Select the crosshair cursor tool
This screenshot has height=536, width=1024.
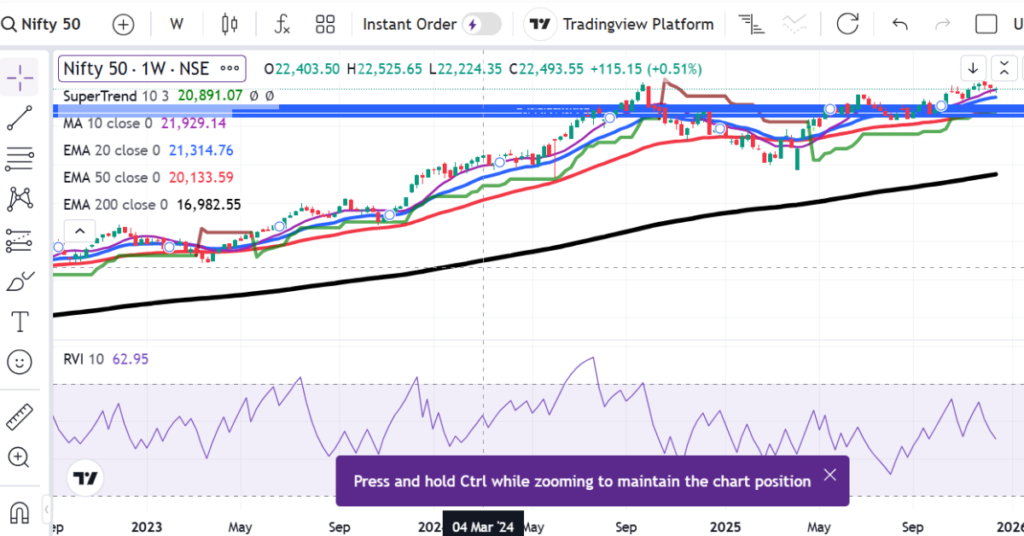coord(20,78)
